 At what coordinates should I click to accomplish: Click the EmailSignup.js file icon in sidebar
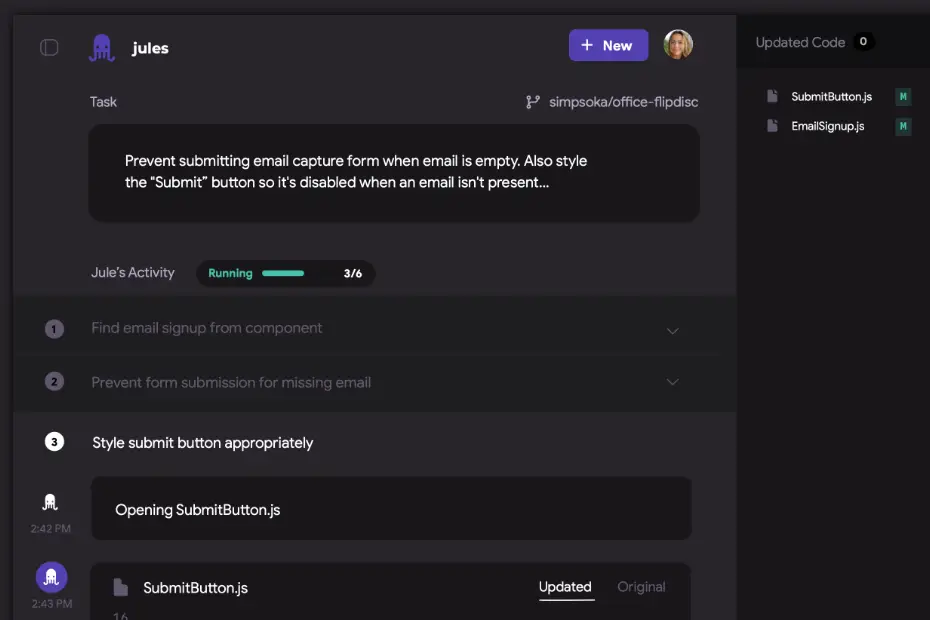(x=772, y=126)
